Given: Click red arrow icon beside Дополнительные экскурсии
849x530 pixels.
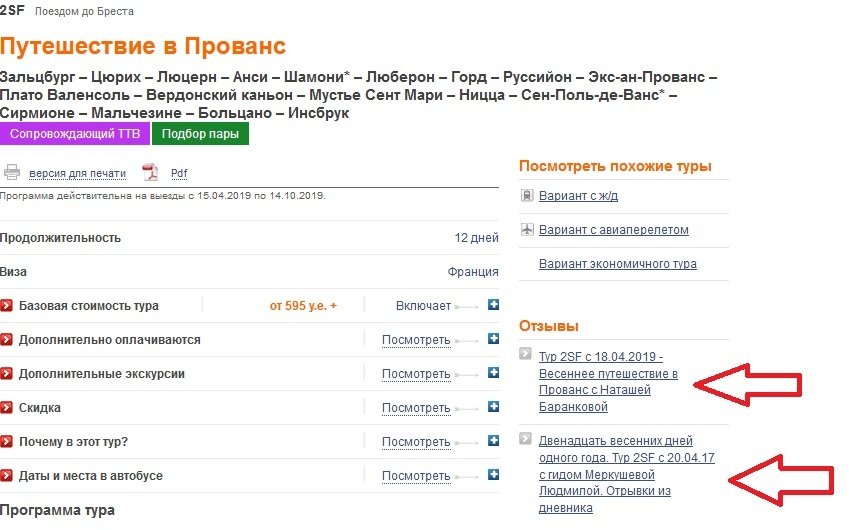Looking at the screenshot, I should click(x=7, y=374).
